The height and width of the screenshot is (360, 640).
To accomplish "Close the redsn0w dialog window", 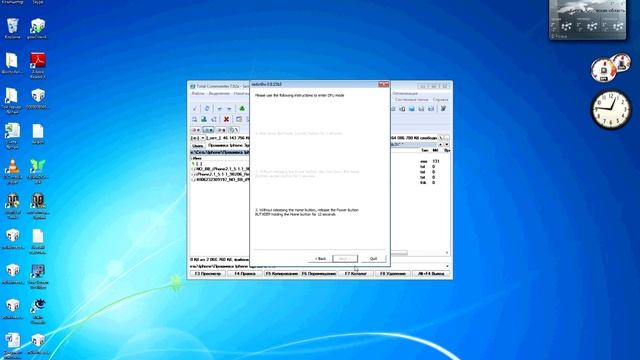I will (383, 84).
